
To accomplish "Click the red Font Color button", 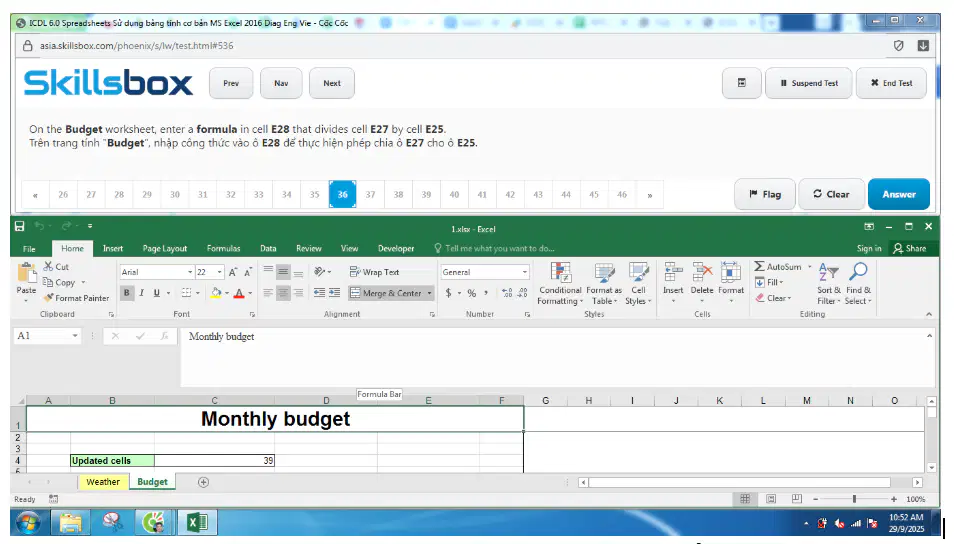I will (x=239, y=293).
